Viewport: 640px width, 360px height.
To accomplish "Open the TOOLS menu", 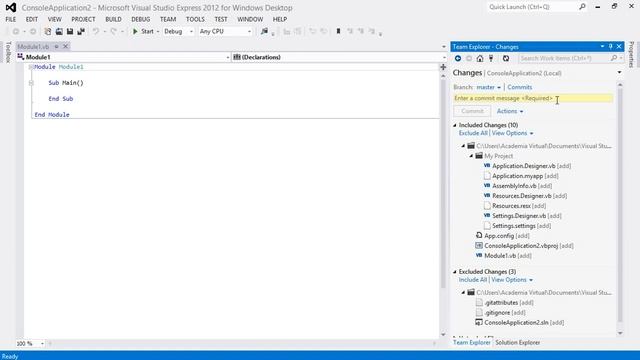I will [195, 19].
